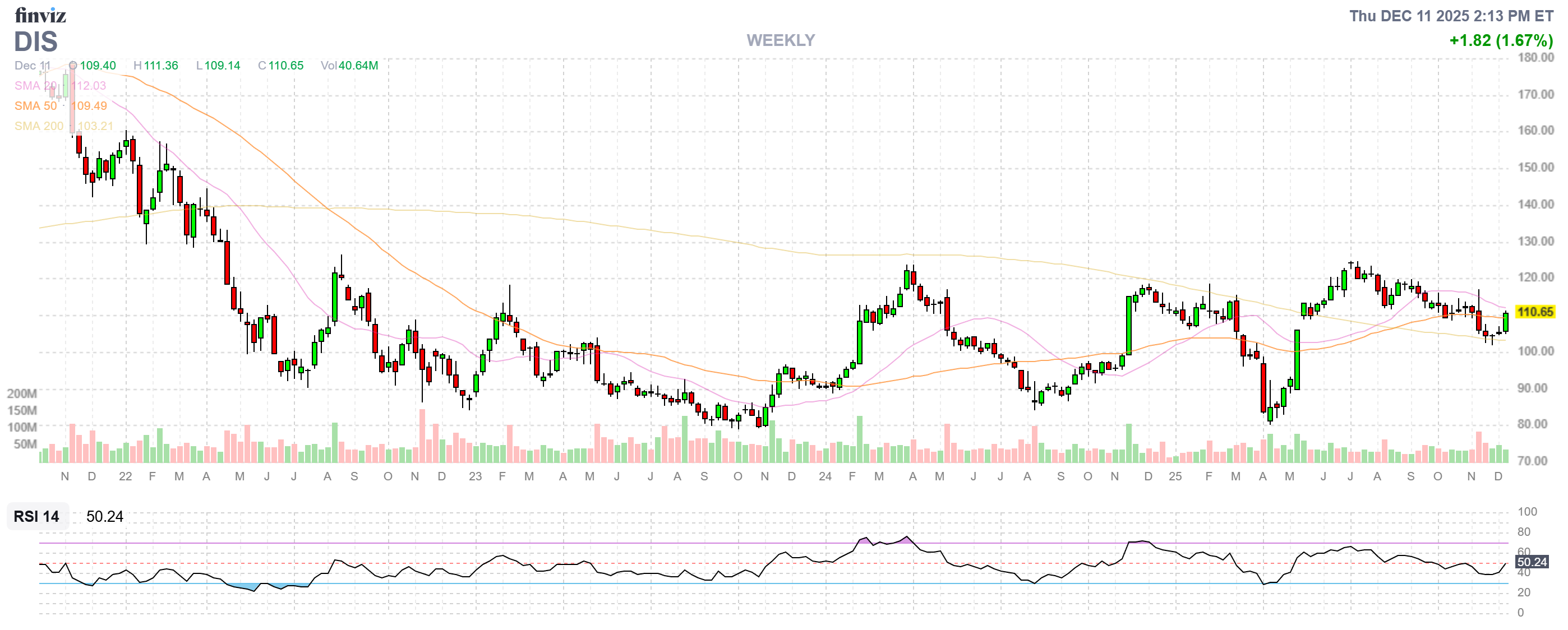This screenshot has width=1568, height=630.
Task: Click the DIS ticker symbol
Action: point(36,42)
